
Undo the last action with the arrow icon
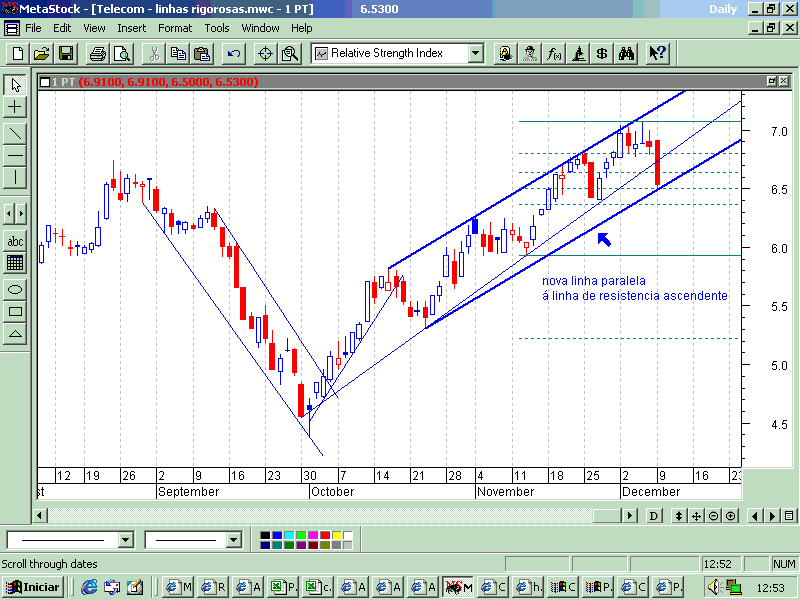234,54
